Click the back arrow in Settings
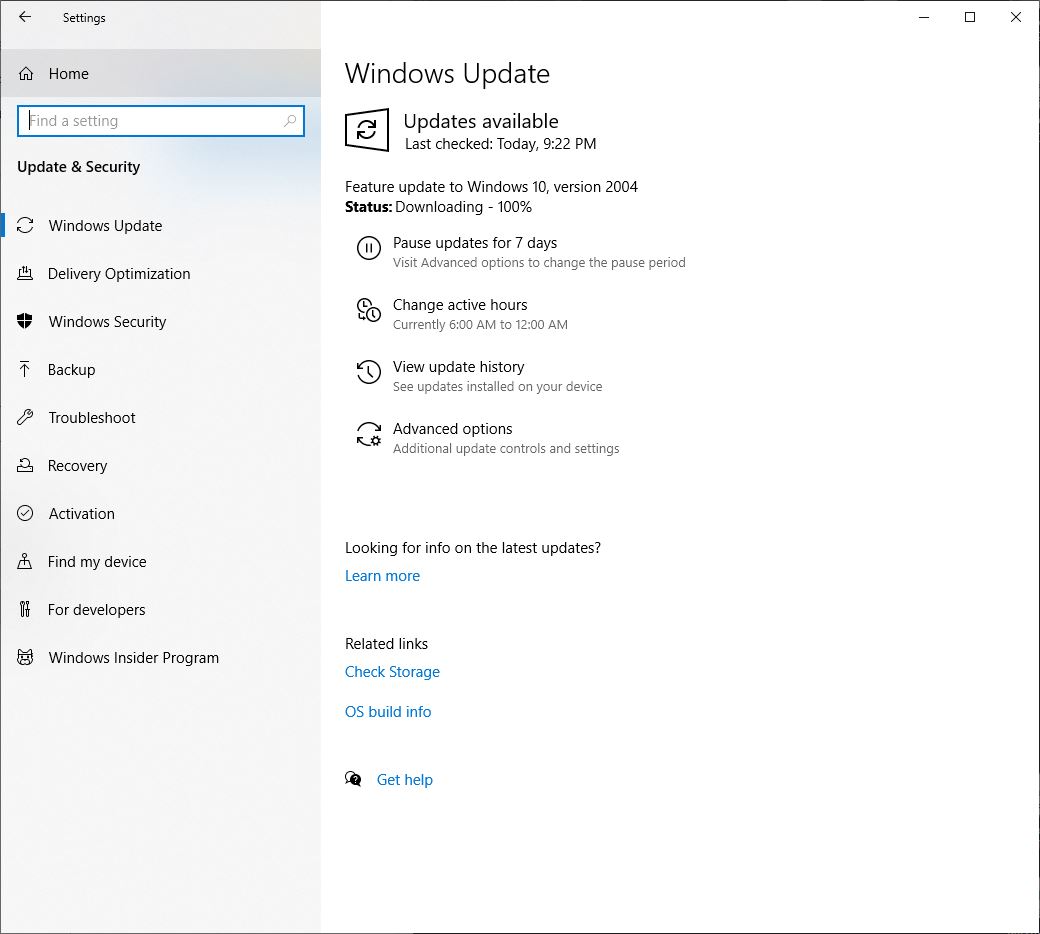This screenshot has width=1040, height=934. click(25, 17)
